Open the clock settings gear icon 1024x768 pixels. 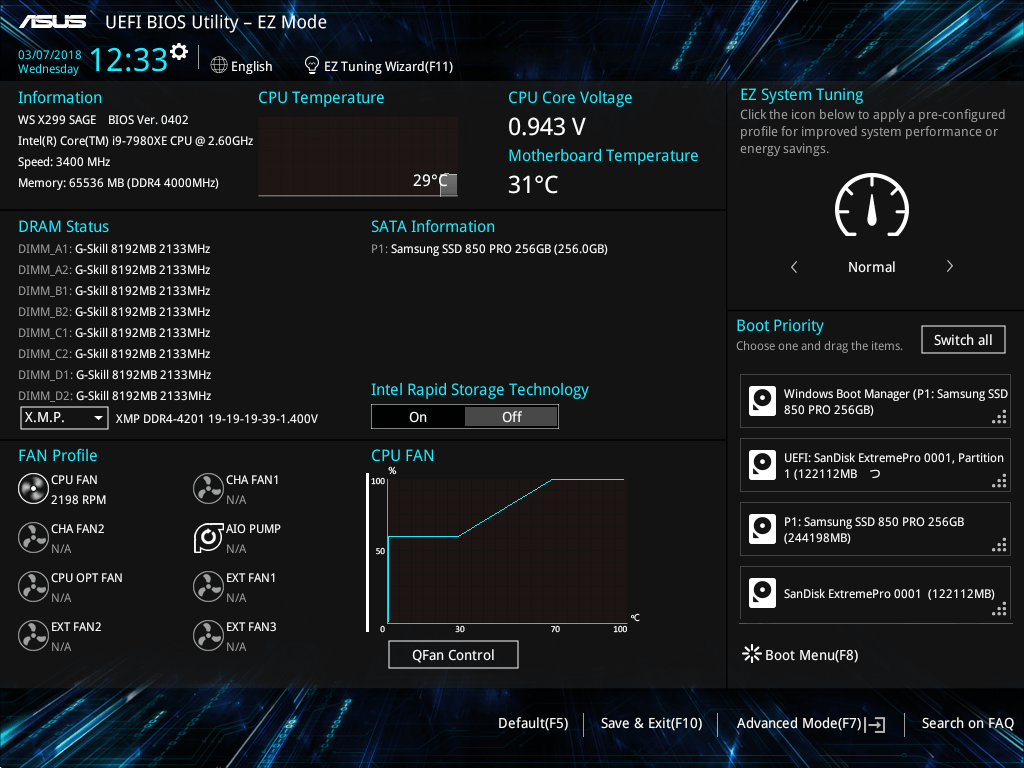[179, 52]
